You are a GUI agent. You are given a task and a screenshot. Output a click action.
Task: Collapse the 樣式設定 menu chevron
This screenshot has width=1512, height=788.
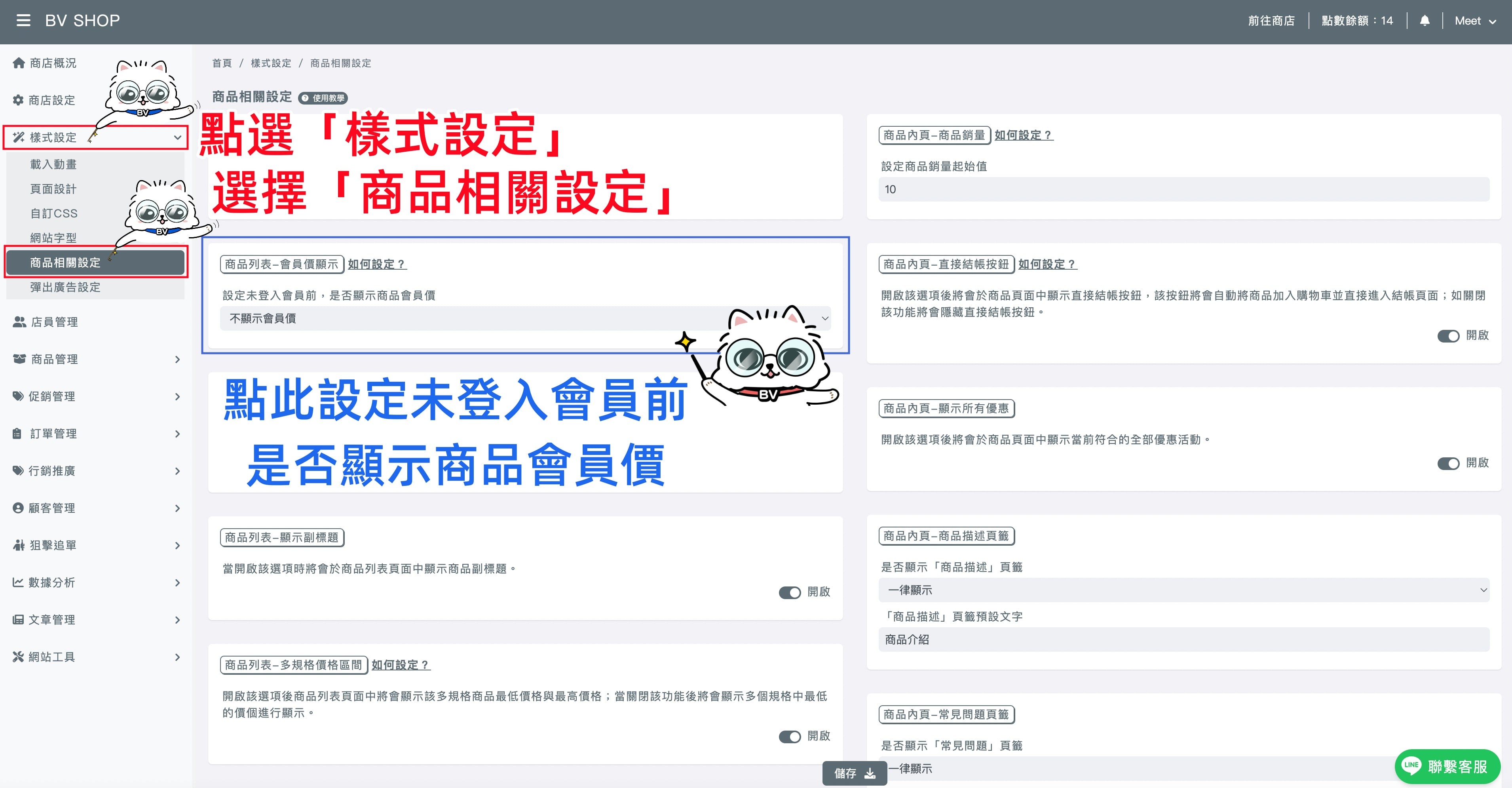coord(177,137)
